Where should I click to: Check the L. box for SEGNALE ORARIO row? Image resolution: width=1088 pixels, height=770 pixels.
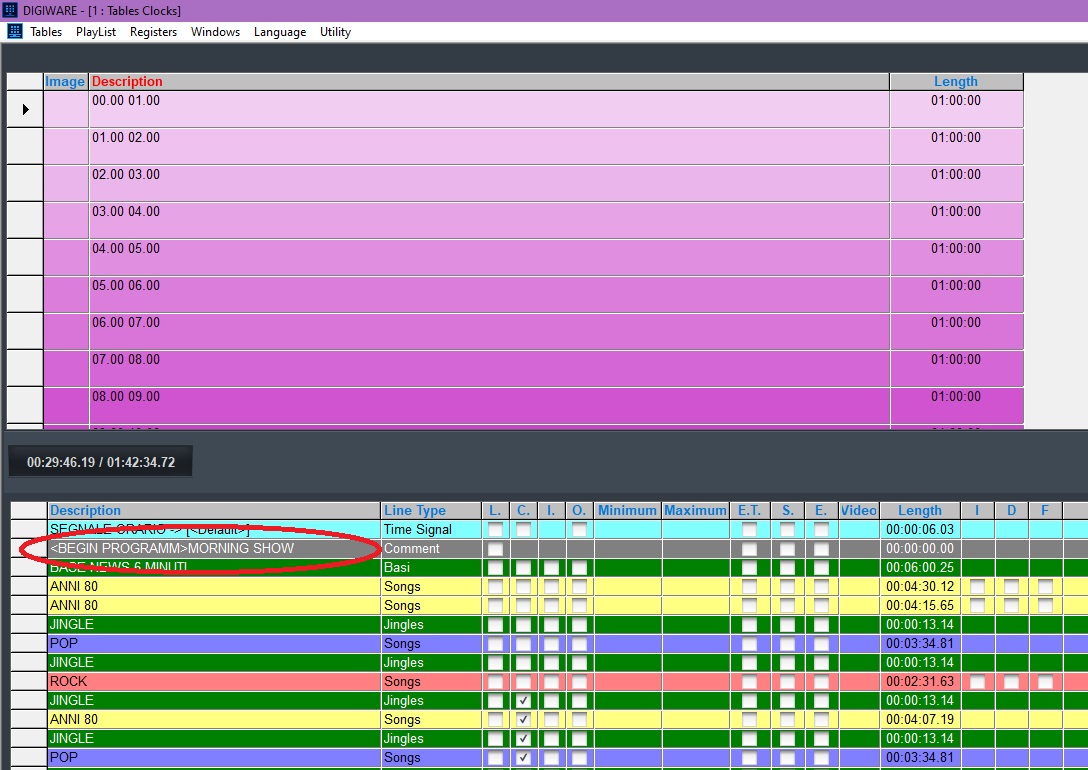pyautogui.click(x=496, y=530)
